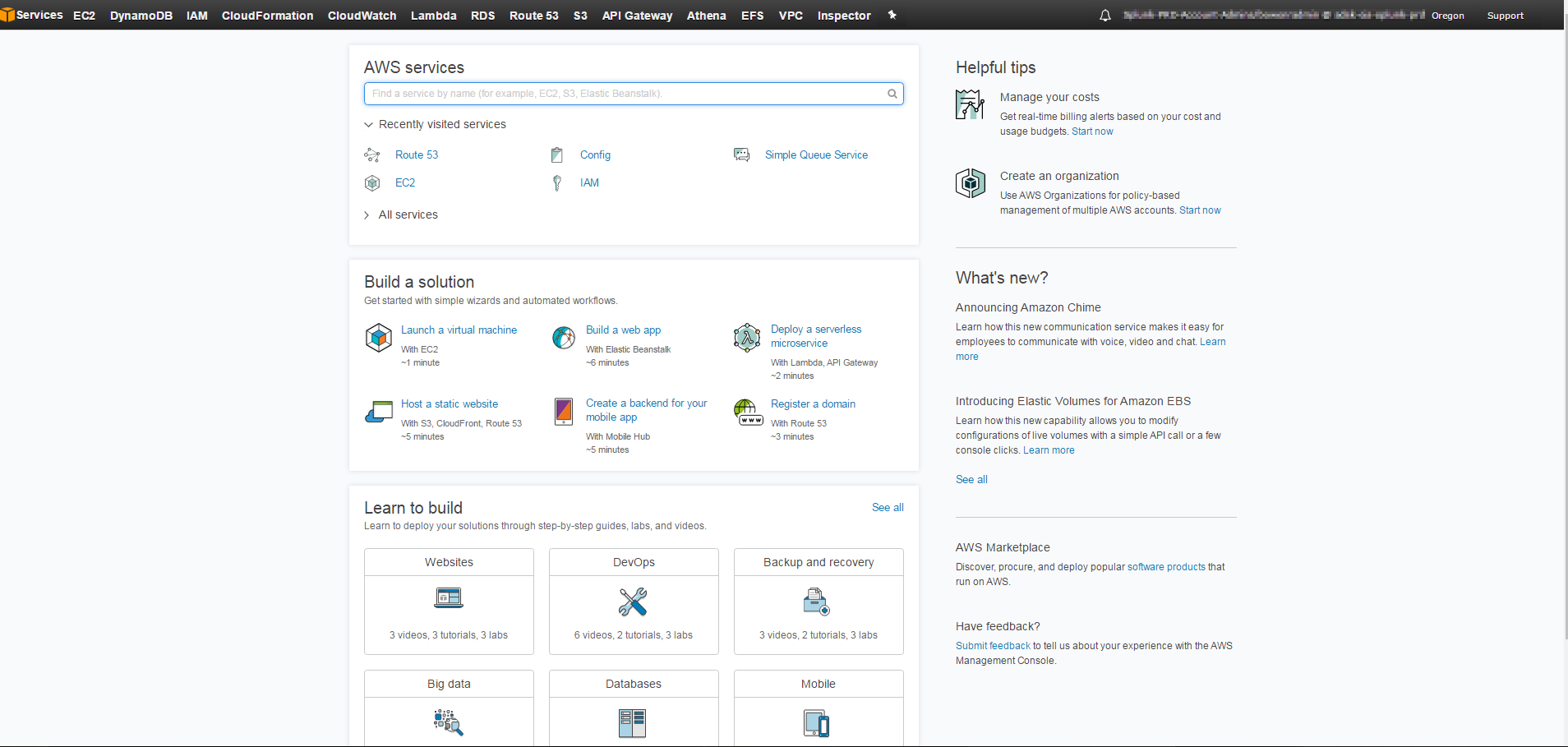
Task: Click Learn more for Elastic Volumes
Action: (1049, 450)
